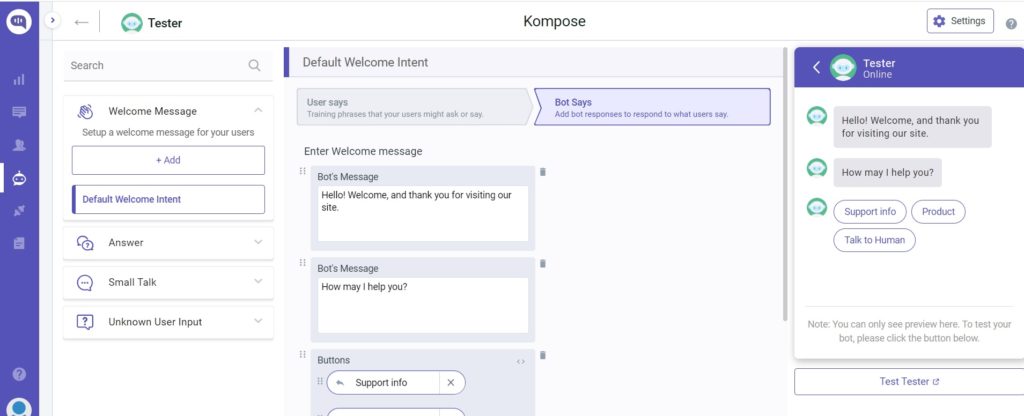Viewport: 1024px width, 416px height.
Task: Click the Answer section icon
Action: click(x=86, y=243)
